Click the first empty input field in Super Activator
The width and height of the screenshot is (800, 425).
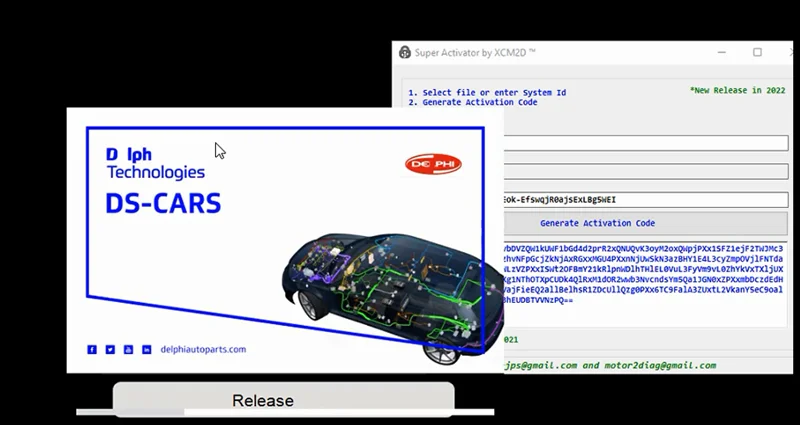coord(646,143)
